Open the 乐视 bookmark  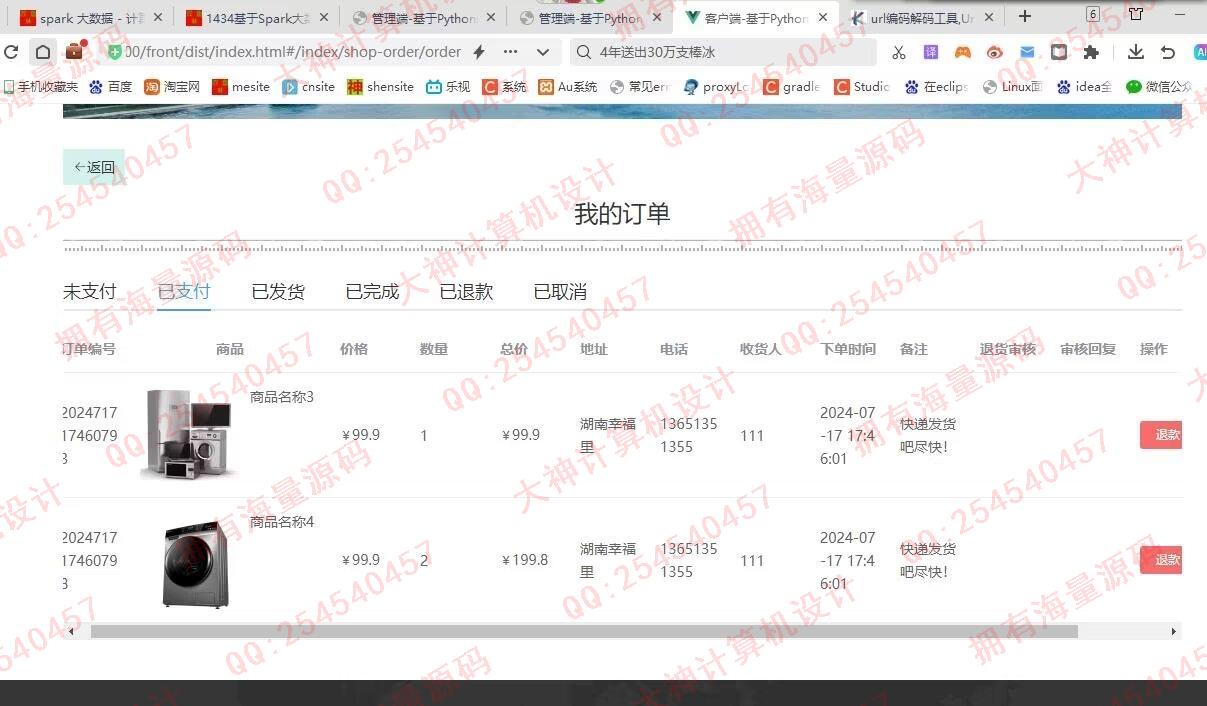click(x=448, y=87)
